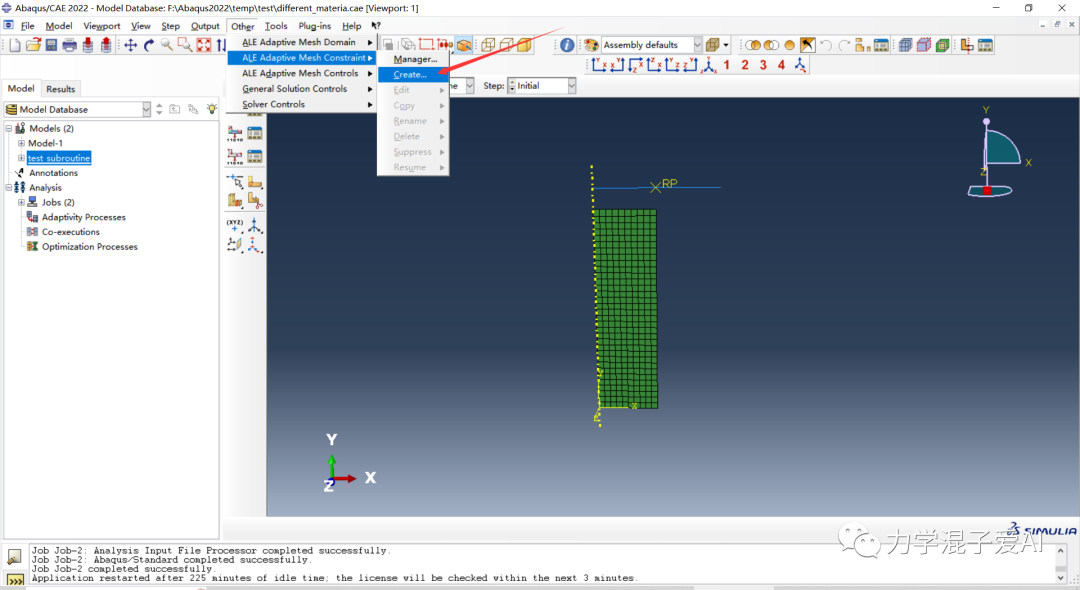The image size is (1080, 590).
Task: Enable wireframe render style
Action: pyautogui.click(x=488, y=45)
